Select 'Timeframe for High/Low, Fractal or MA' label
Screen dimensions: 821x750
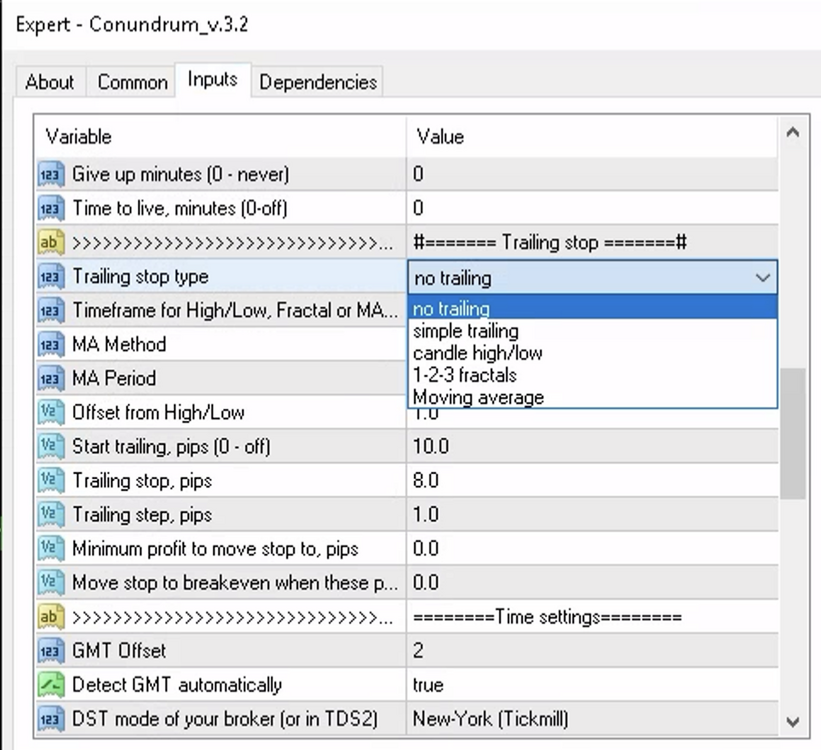coord(235,311)
